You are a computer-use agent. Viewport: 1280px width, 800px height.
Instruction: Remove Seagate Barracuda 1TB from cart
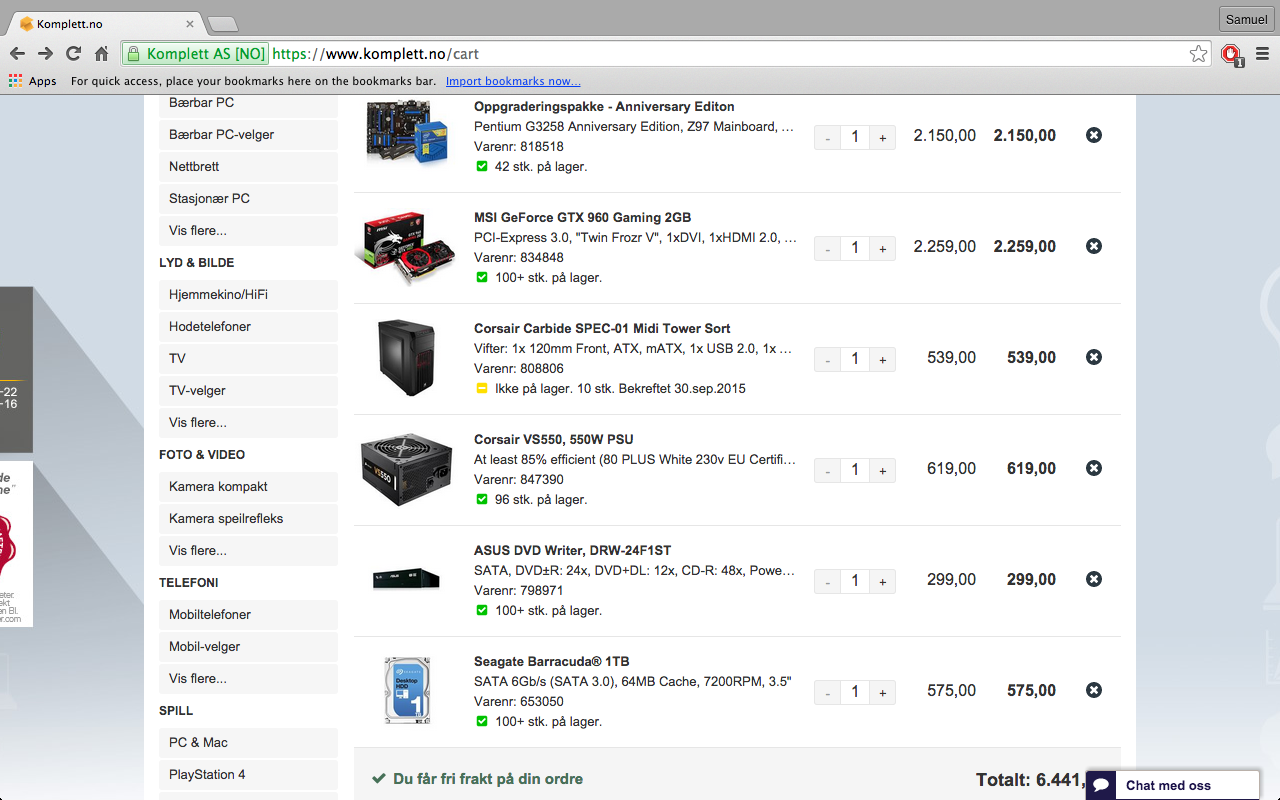(1094, 690)
